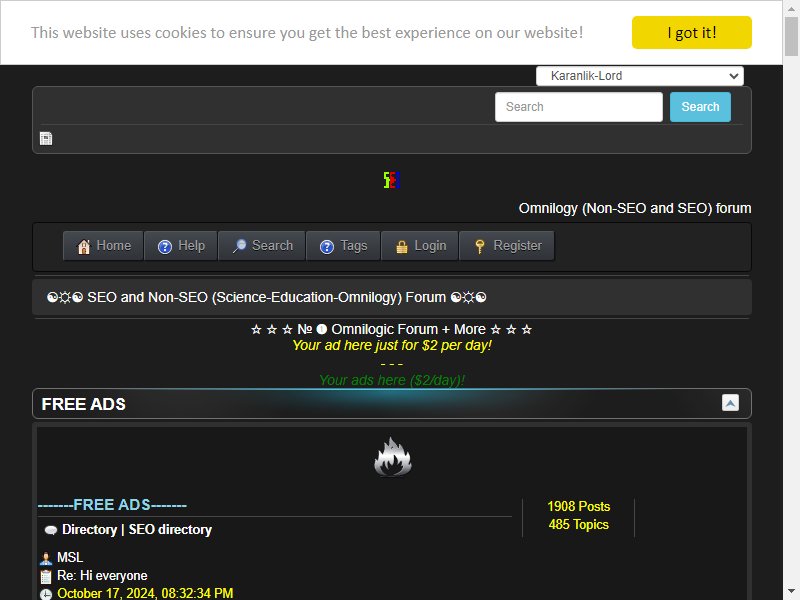
Task: Dismiss cookie notice with I got it!
Action: [x=691, y=33]
